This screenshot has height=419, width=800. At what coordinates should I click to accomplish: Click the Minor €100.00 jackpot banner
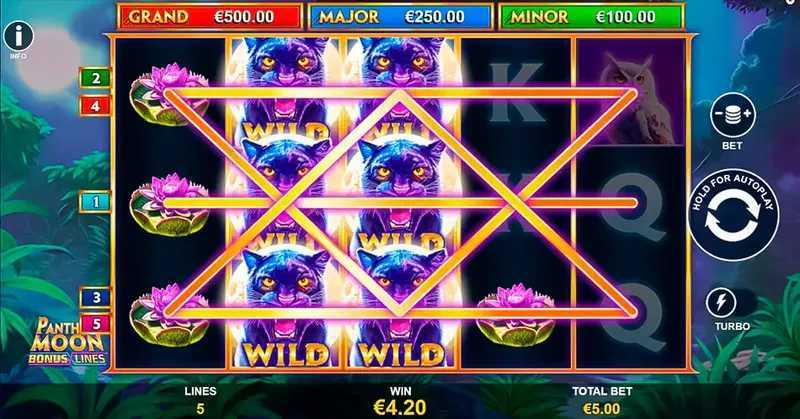click(x=591, y=17)
